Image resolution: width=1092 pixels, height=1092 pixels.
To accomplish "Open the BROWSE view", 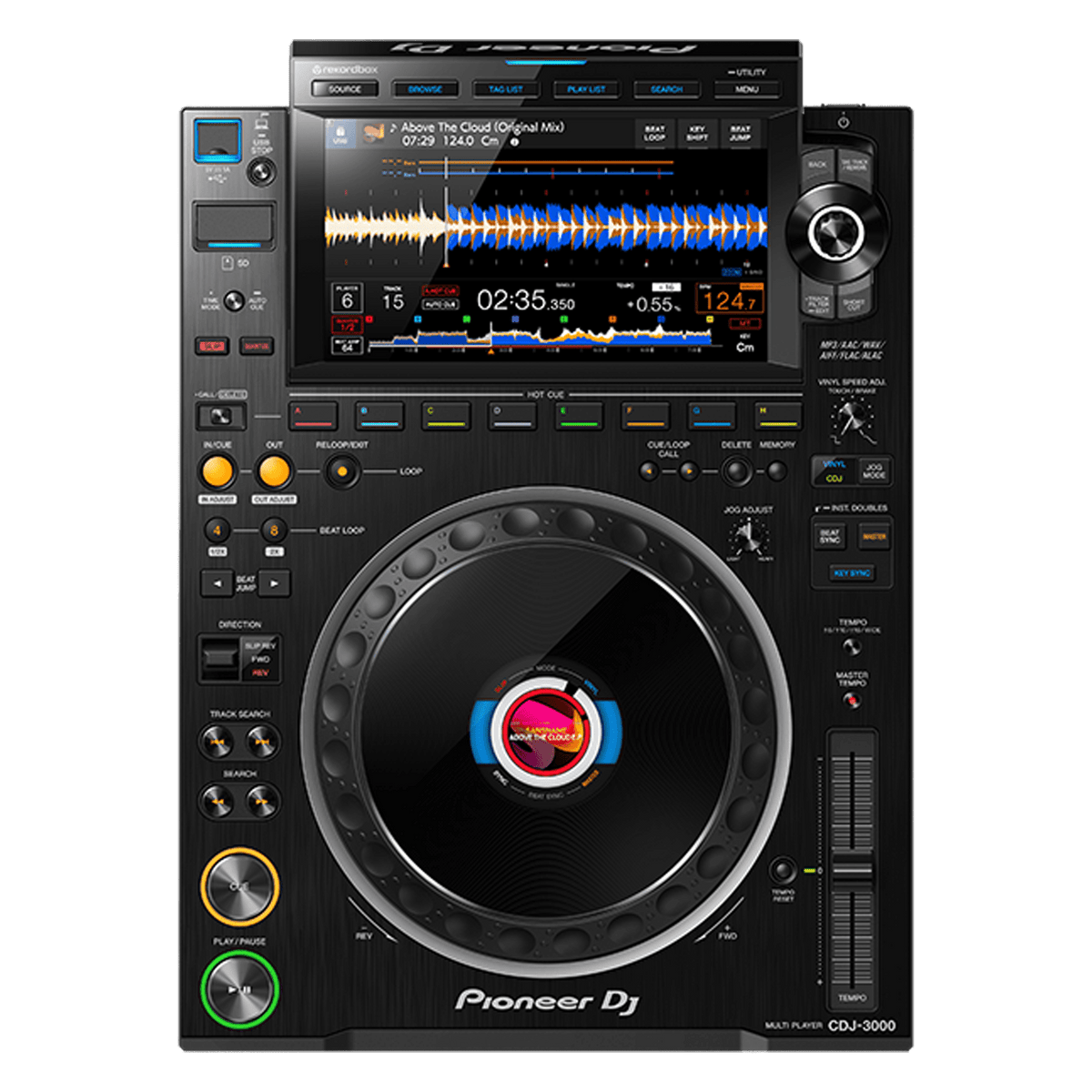I will point(425,89).
